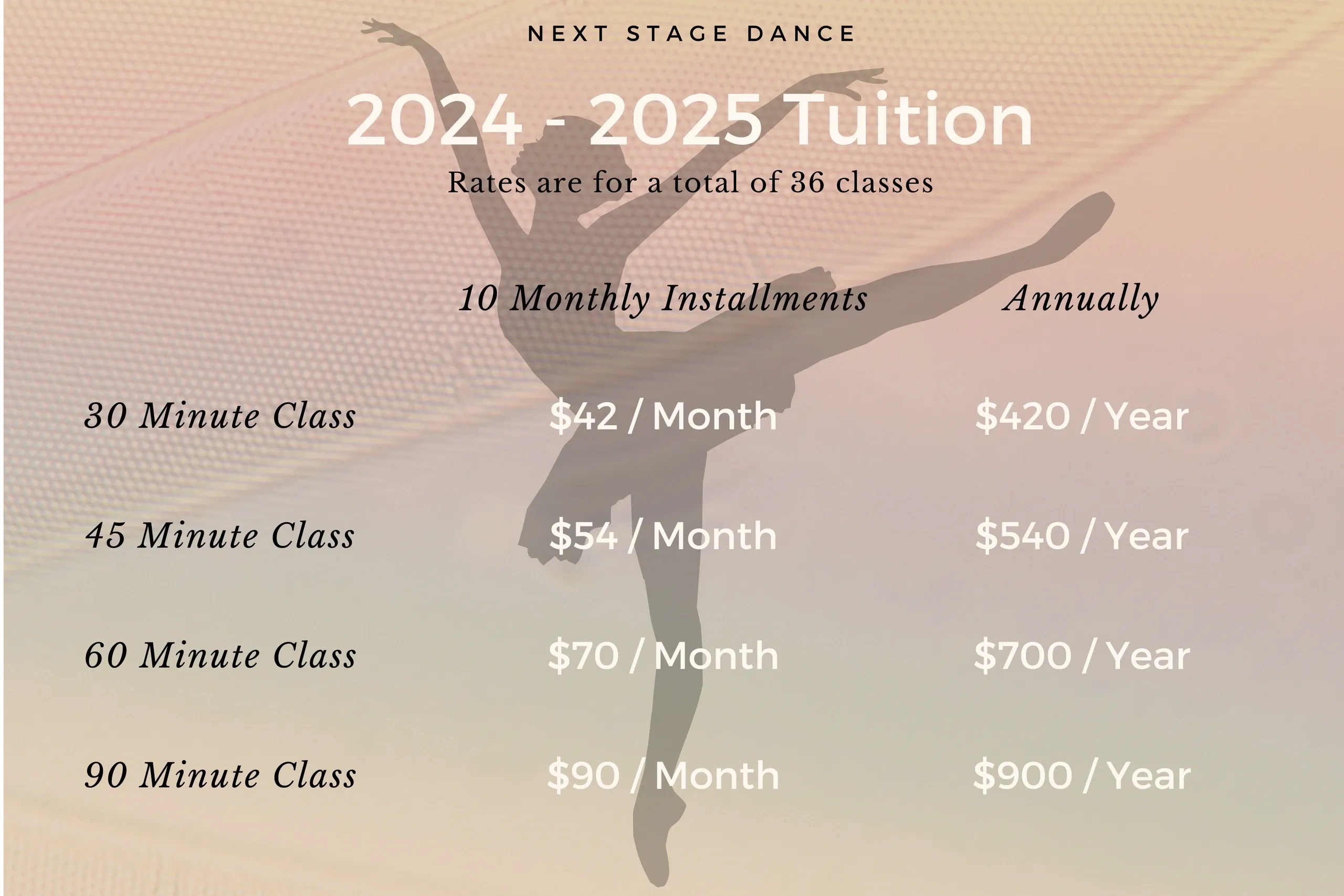Click the 60 Minute Class label
This screenshot has width=1344, height=896.
coord(220,656)
